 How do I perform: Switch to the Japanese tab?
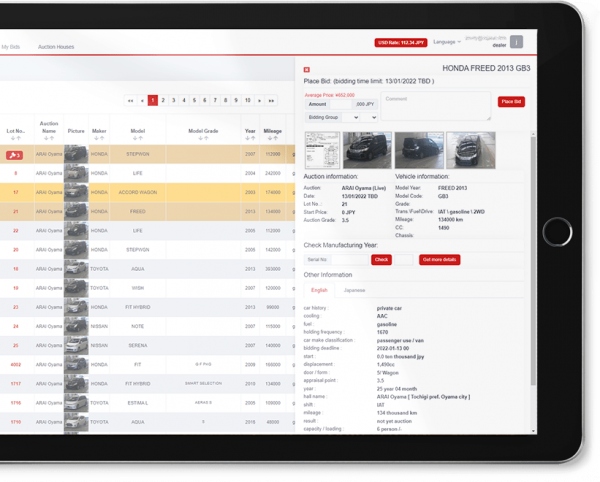(354, 290)
